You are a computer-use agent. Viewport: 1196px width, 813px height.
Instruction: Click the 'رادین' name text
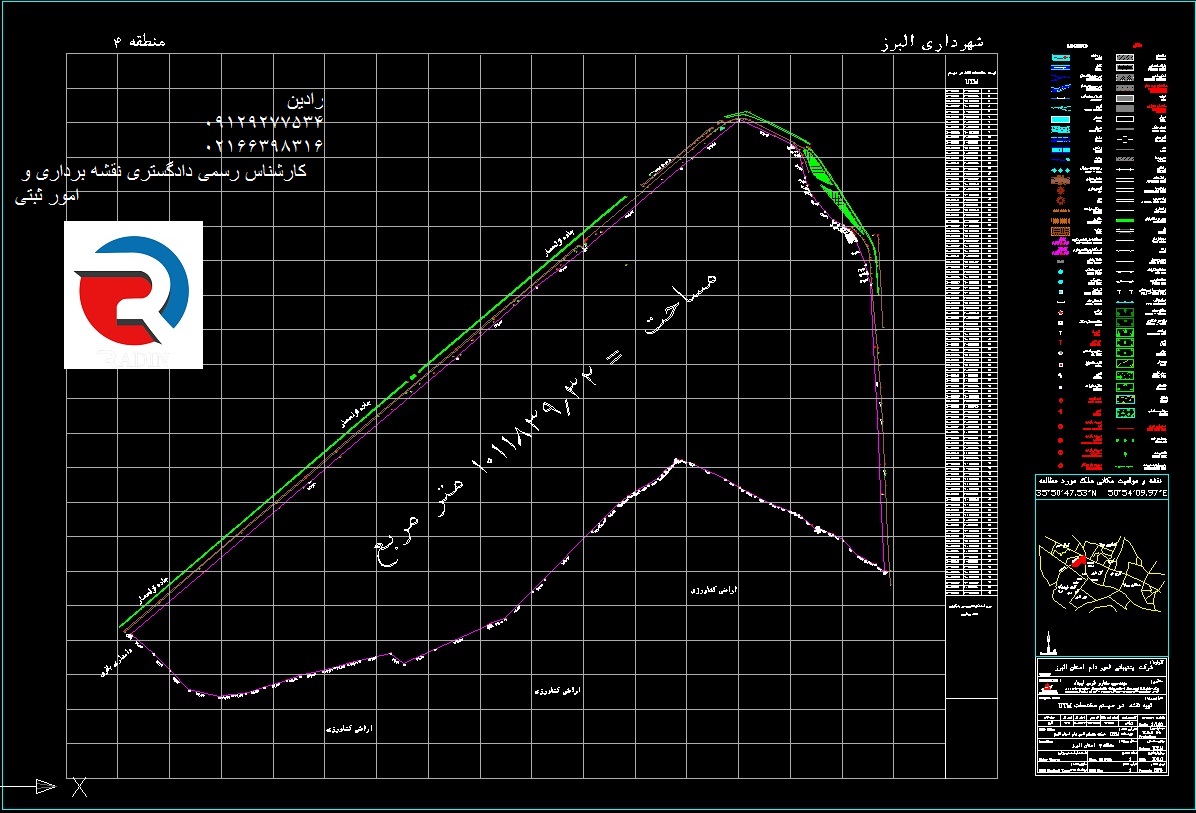306,100
